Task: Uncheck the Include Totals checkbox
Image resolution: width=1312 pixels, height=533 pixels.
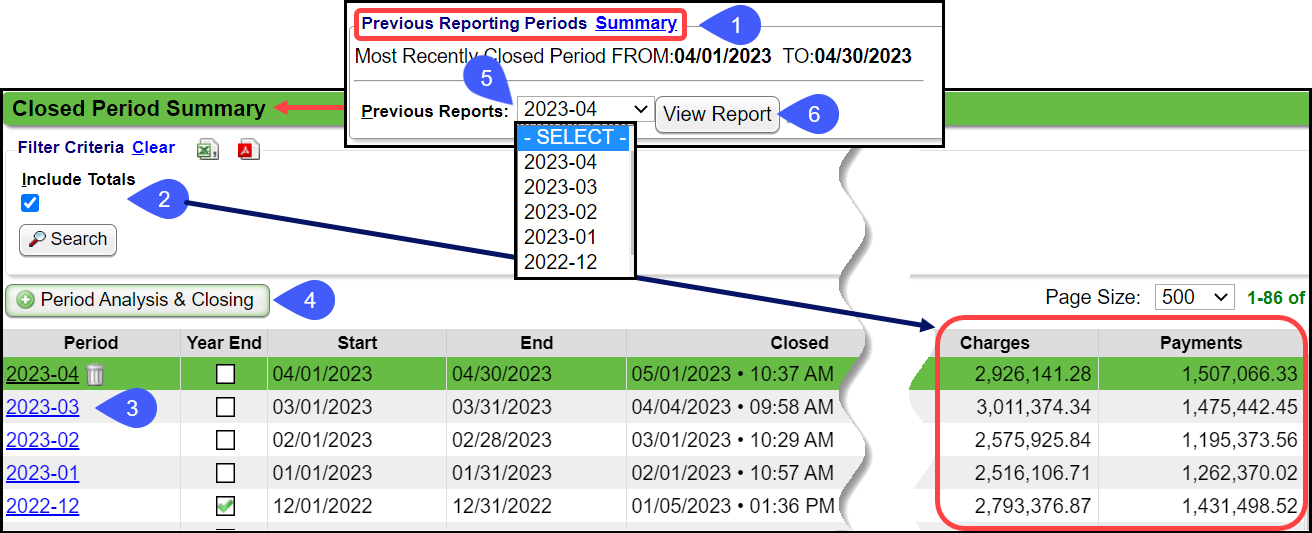Action: pyautogui.click(x=30, y=204)
